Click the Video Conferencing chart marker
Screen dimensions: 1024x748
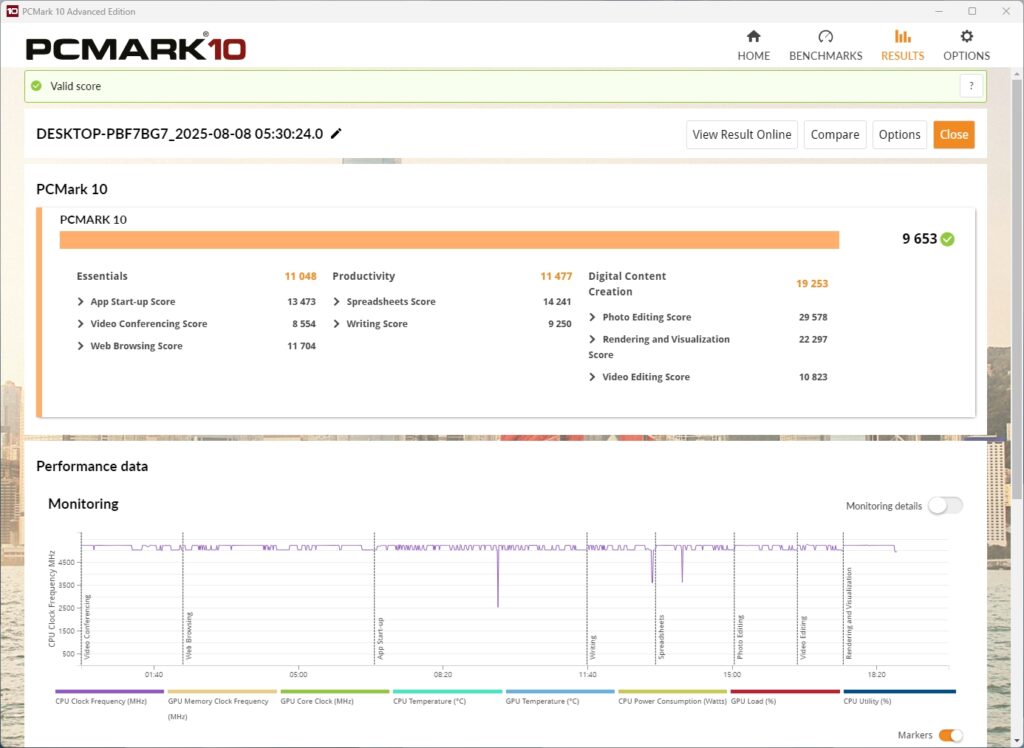[x=87, y=626]
